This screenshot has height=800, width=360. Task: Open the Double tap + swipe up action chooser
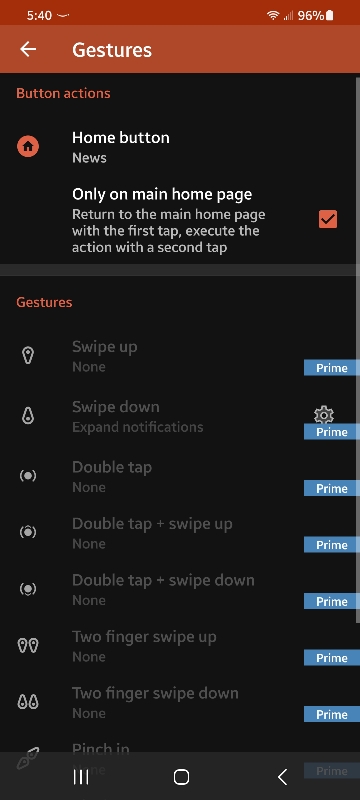(180, 533)
